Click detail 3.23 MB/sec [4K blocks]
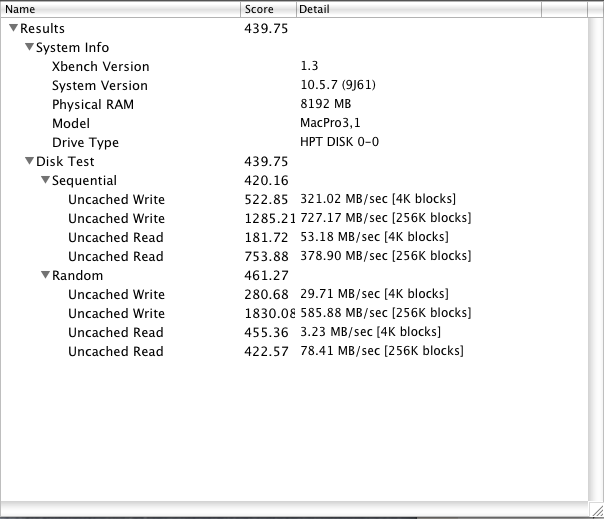This screenshot has height=519, width=604. (371, 332)
